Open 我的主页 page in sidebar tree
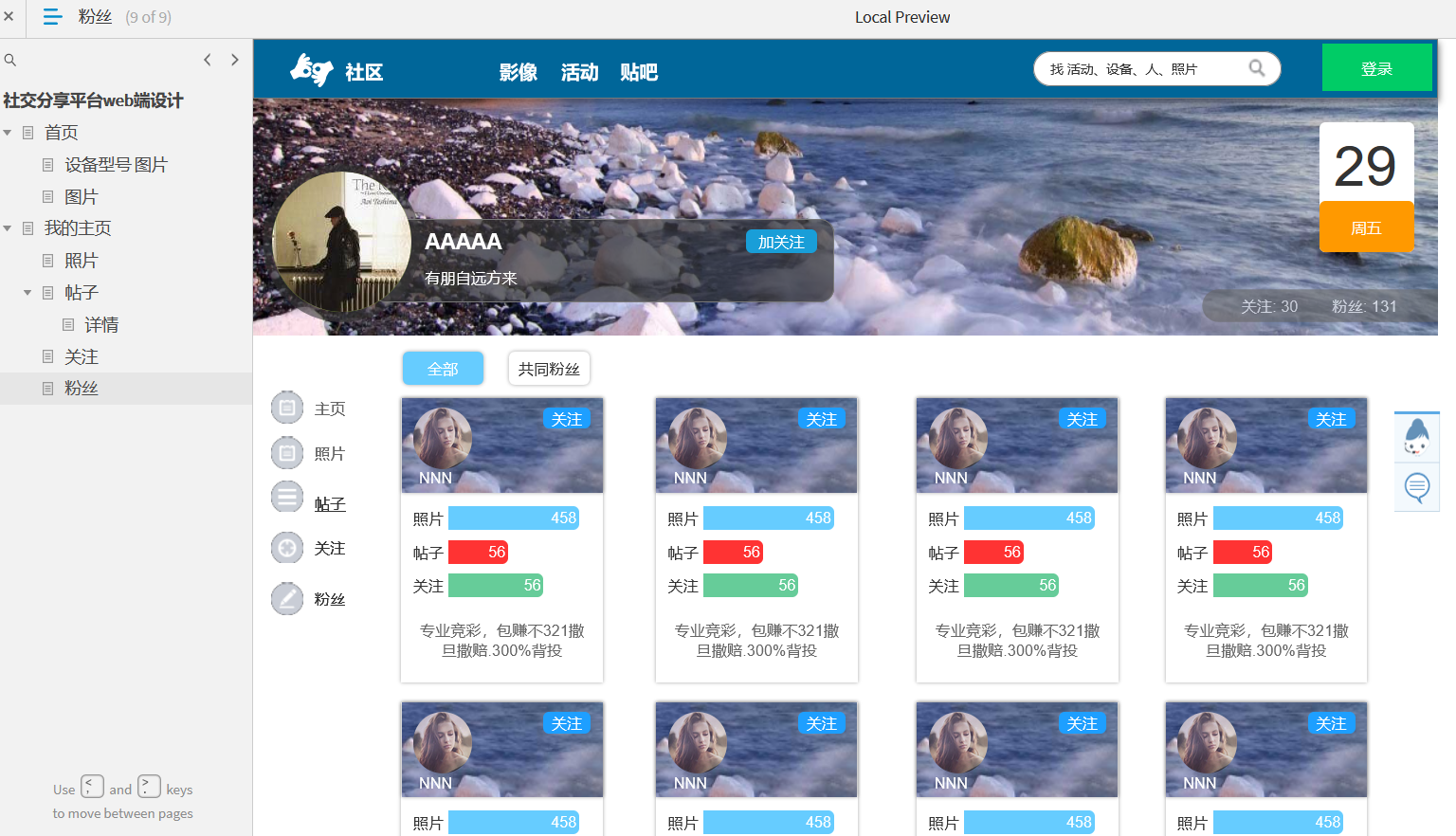Image resolution: width=1456 pixels, height=836 pixels. pyautogui.click(x=78, y=228)
